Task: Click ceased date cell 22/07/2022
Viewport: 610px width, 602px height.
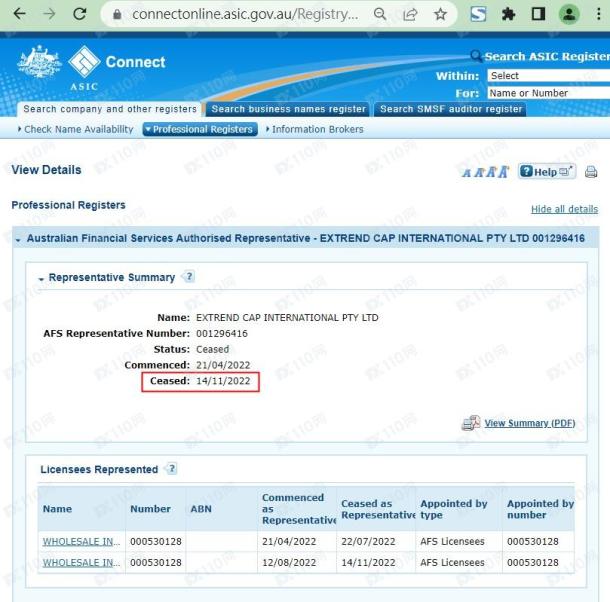Action: tap(368, 541)
